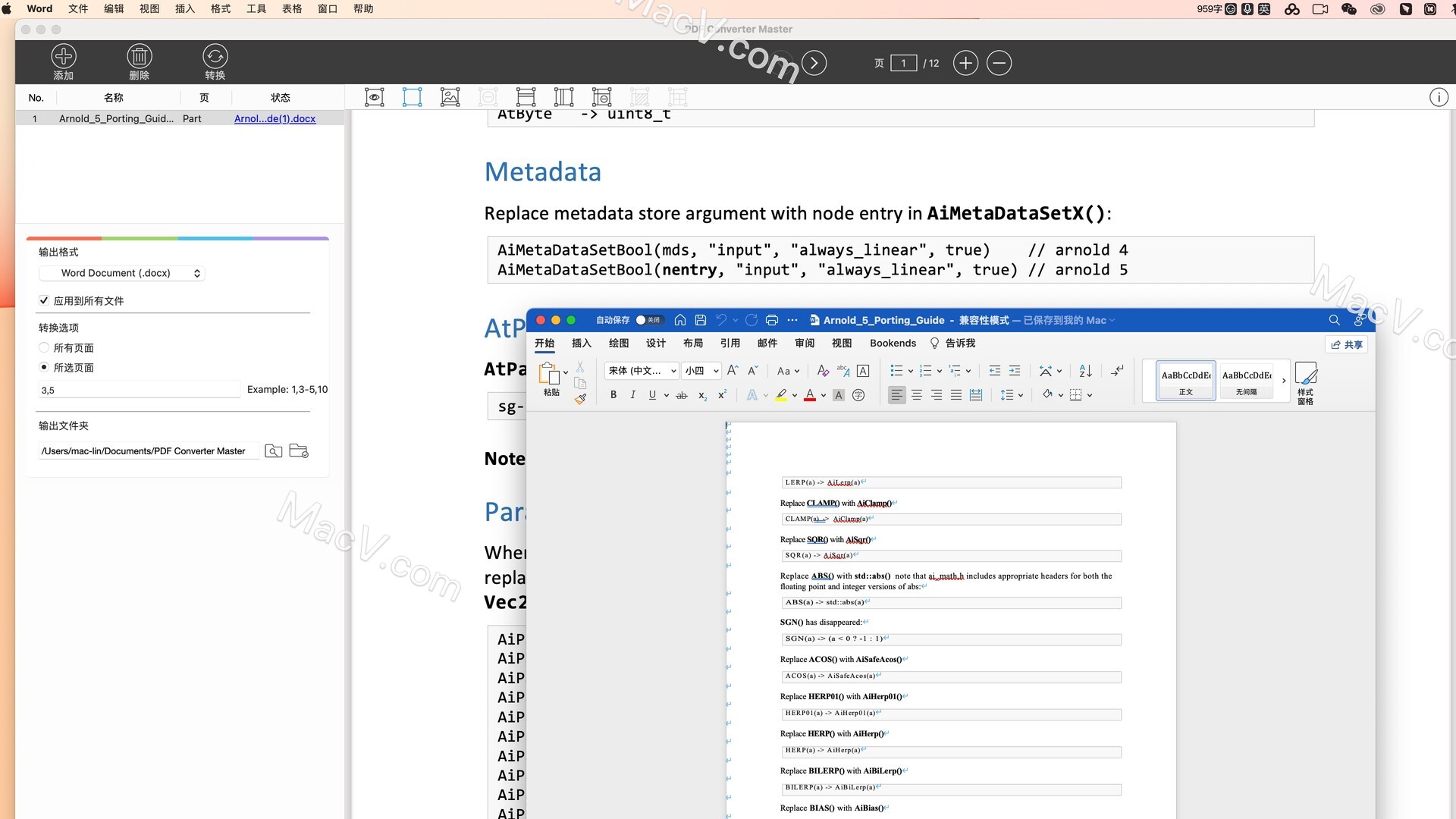Image resolution: width=1456 pixels, height=819 pixels.
Task: Apply 正文 style from gallery
Action: point(1186,381)
